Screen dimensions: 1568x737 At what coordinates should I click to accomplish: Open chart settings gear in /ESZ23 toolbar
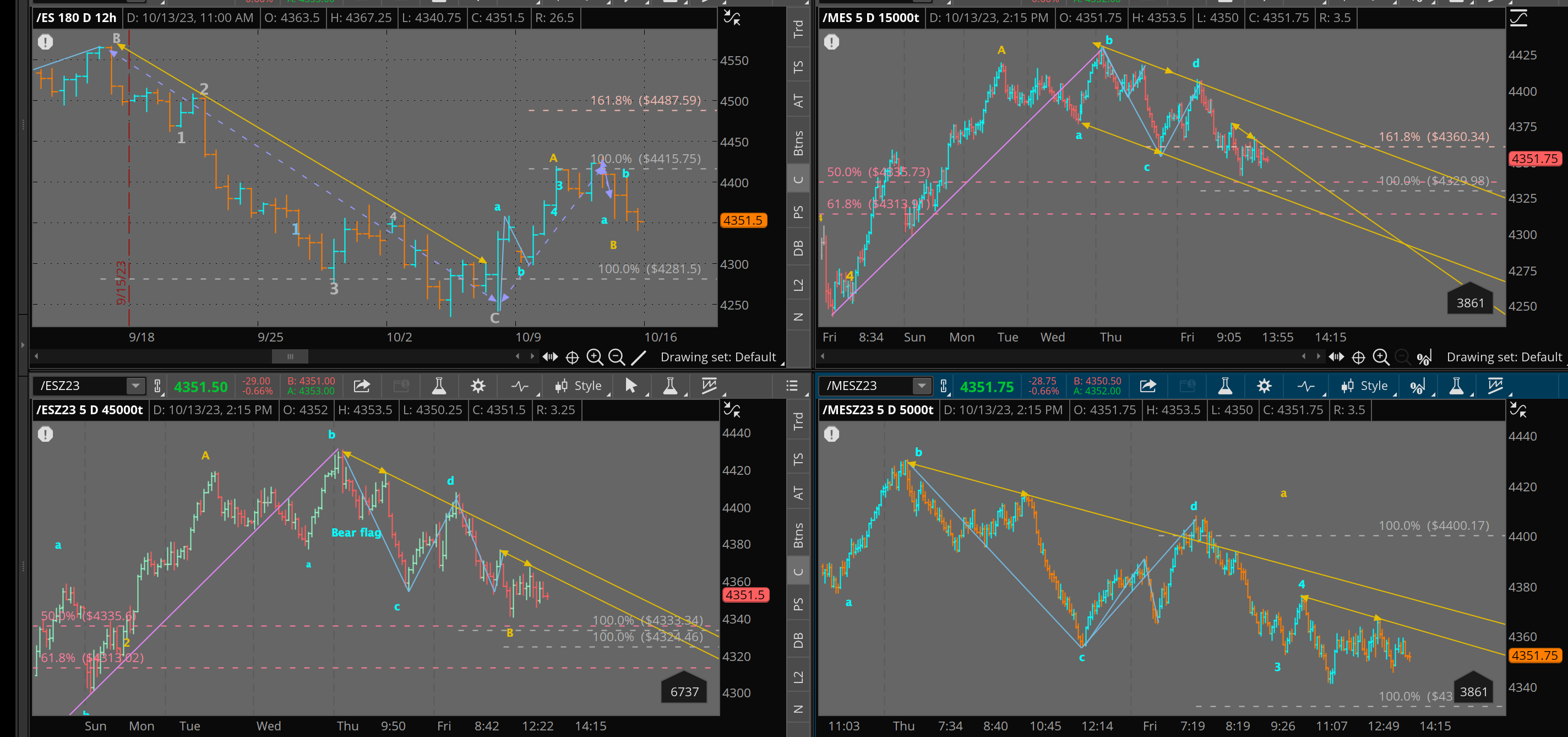coord(478,386)
